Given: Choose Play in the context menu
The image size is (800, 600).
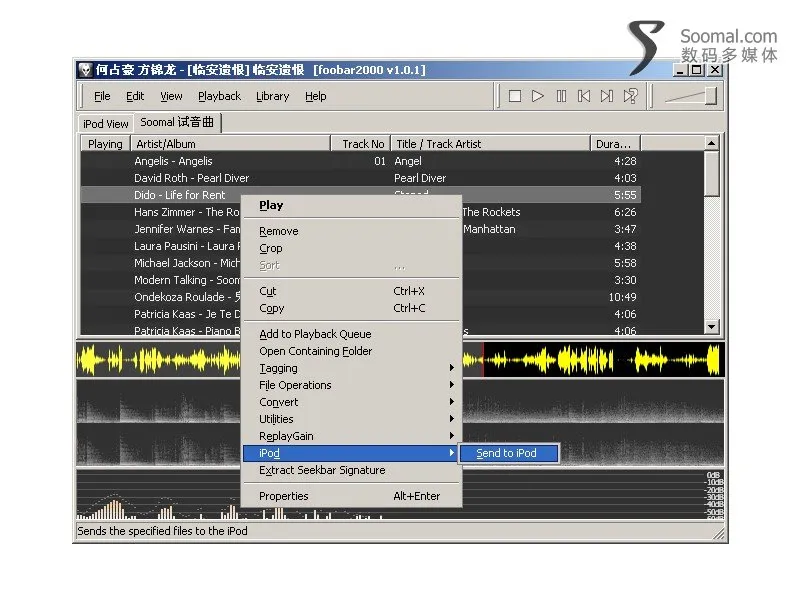Looking at the screenshot, I should click(x=352, y=206).
